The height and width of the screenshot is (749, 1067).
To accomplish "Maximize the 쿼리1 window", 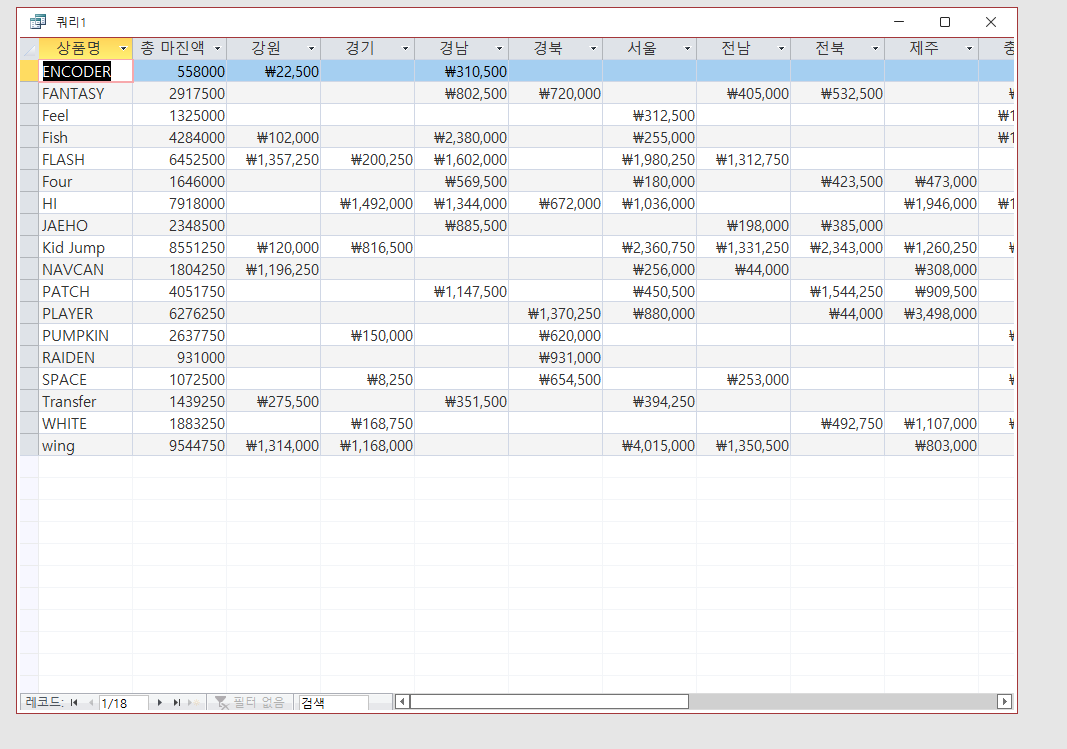I will pyautogui.click(x=944, y=22).
